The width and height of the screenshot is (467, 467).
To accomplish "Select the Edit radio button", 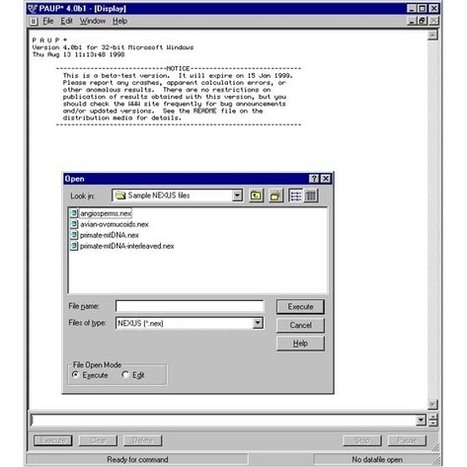I will (x=125, y=375).
